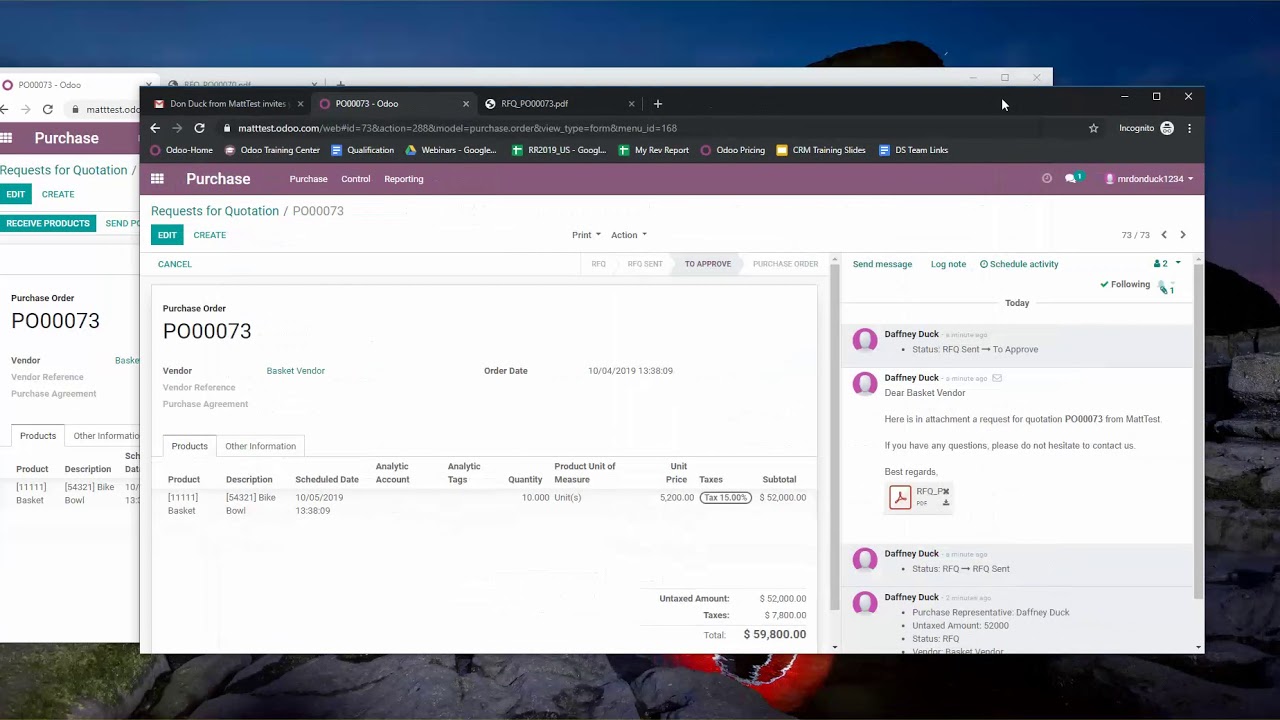The height and width of the screenshot is (720, 1280).
Task: Open the activities clock icon
Action: pos(1047,179)
